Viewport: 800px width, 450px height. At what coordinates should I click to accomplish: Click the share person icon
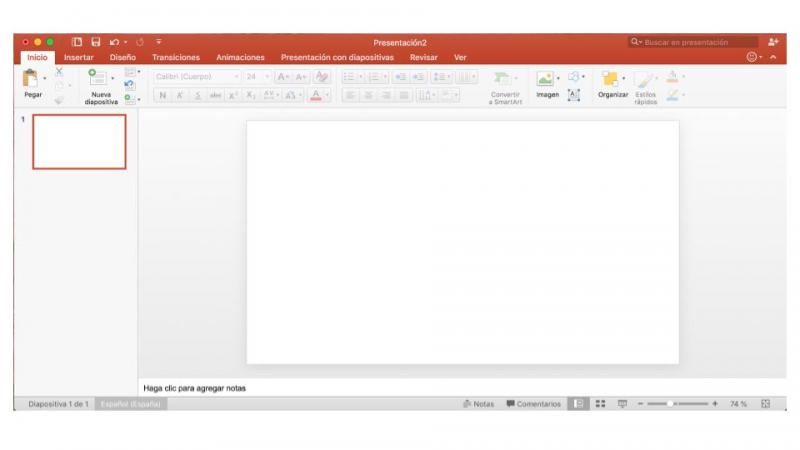point(773,42)
